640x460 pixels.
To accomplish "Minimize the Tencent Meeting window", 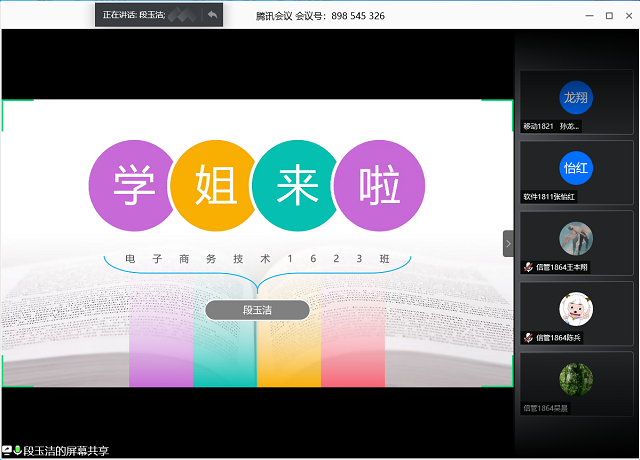I will pyautogui.click(x=586, y=16).
